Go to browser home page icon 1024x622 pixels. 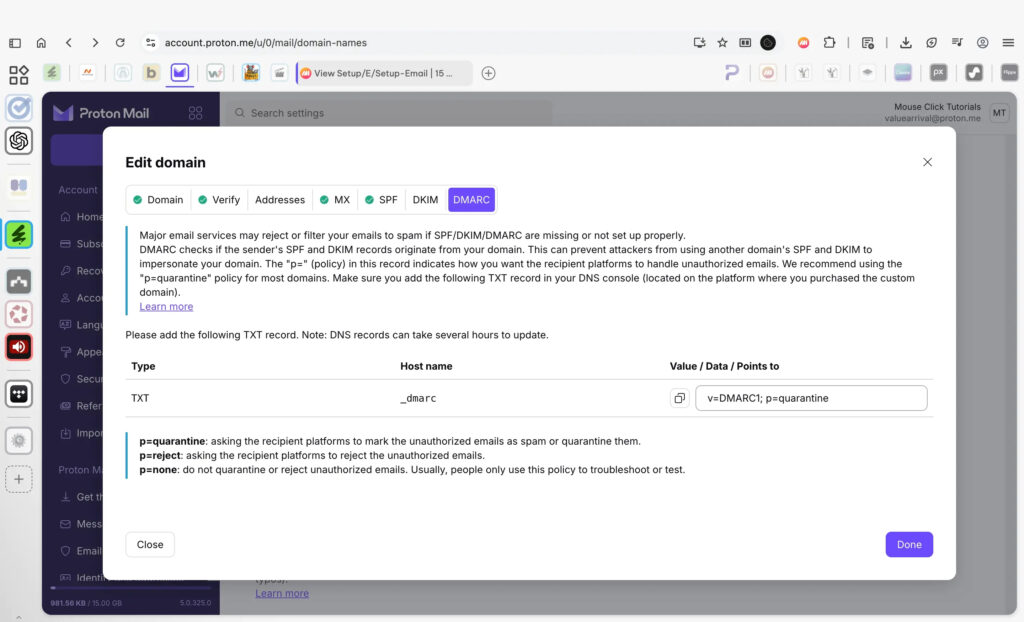[41, 43]
